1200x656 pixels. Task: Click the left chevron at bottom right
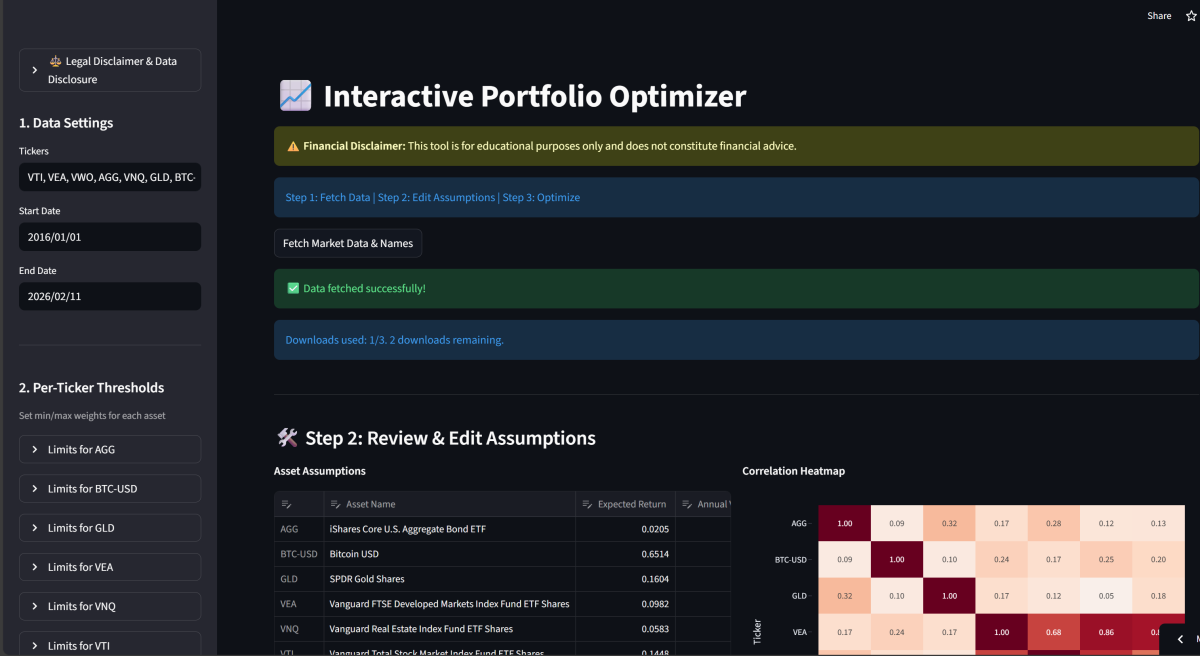1180,639
